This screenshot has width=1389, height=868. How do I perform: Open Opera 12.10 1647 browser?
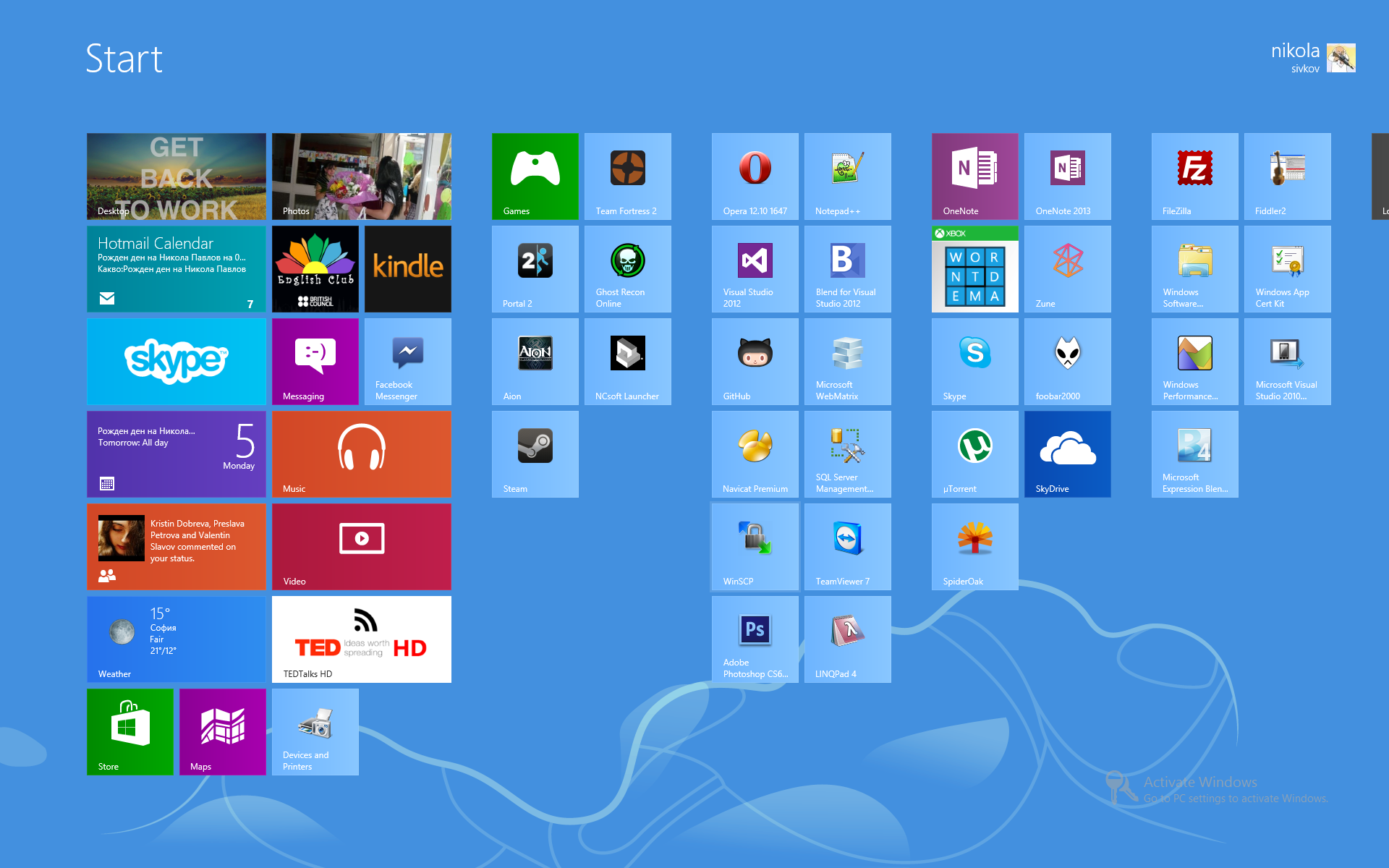pyautogui.click(x=755, y=176)
